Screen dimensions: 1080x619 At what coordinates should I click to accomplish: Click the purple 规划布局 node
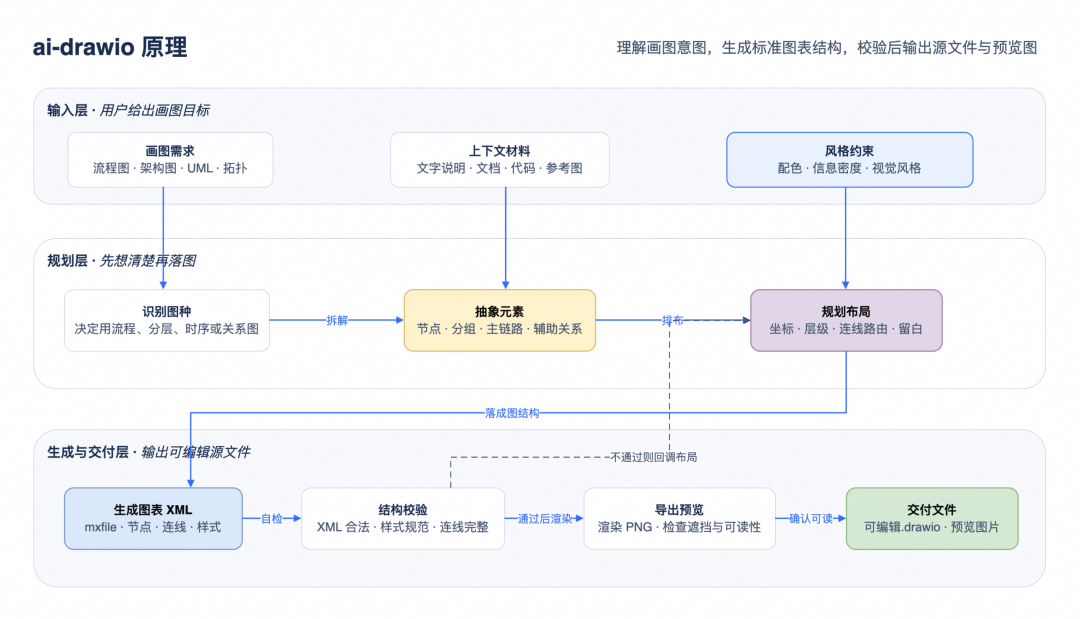coord(846,320)
